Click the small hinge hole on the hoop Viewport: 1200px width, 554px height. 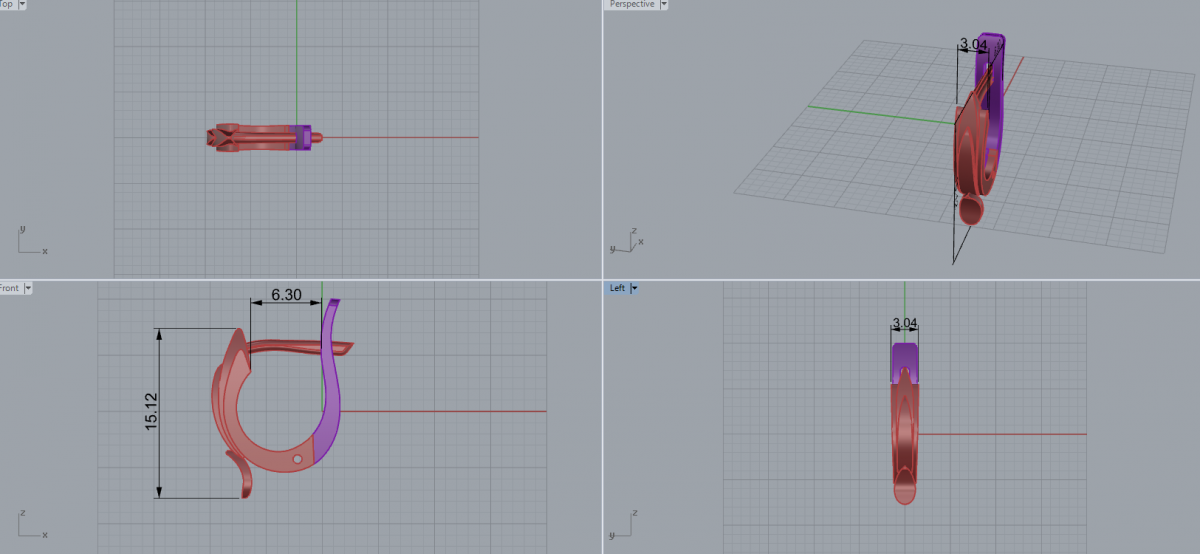tap(297, 459)
